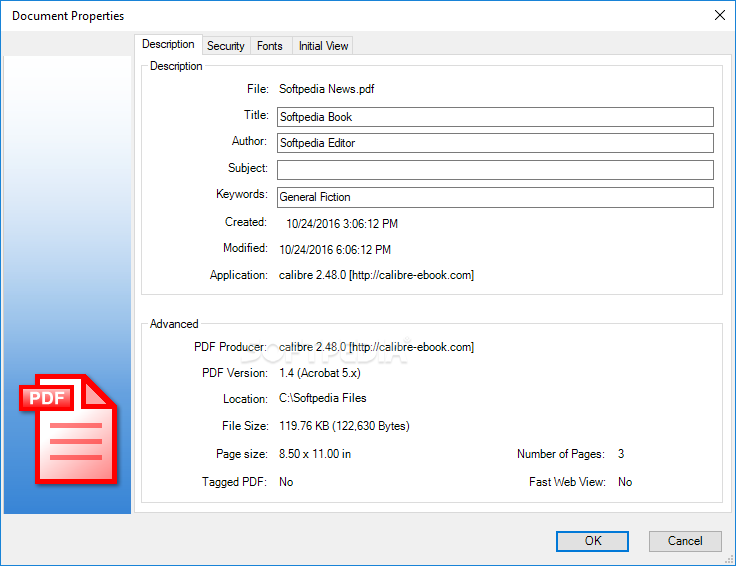Click the Number of Pages: label
The image size is (736, 566).
point(561,454)
